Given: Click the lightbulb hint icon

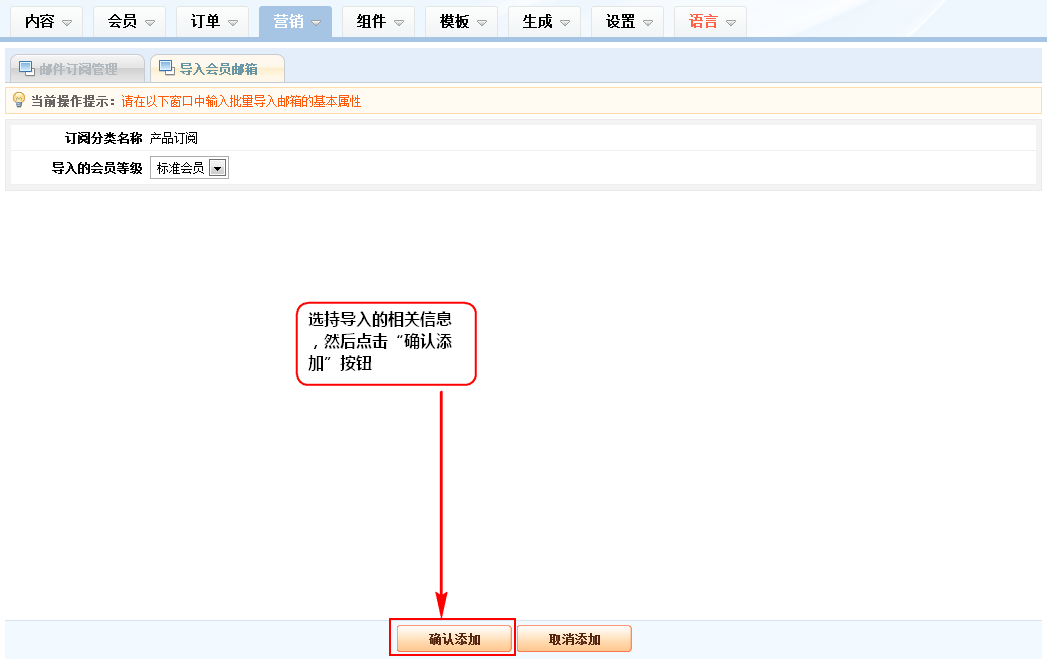Looking at the screenshot, I should [18, 100].
